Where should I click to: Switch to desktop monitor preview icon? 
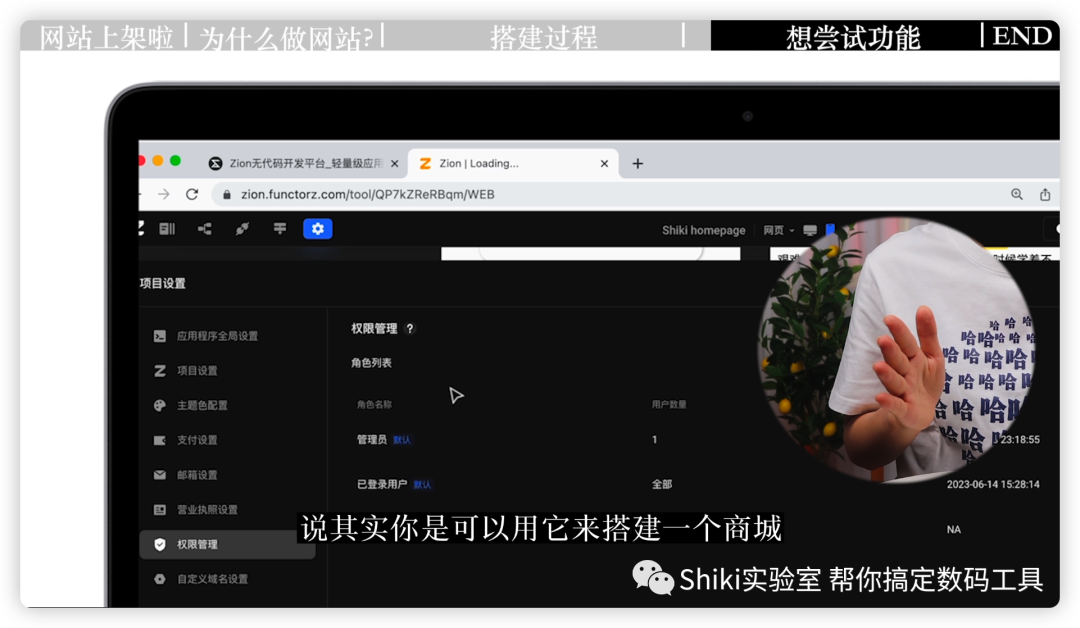[x=810, y=230]
